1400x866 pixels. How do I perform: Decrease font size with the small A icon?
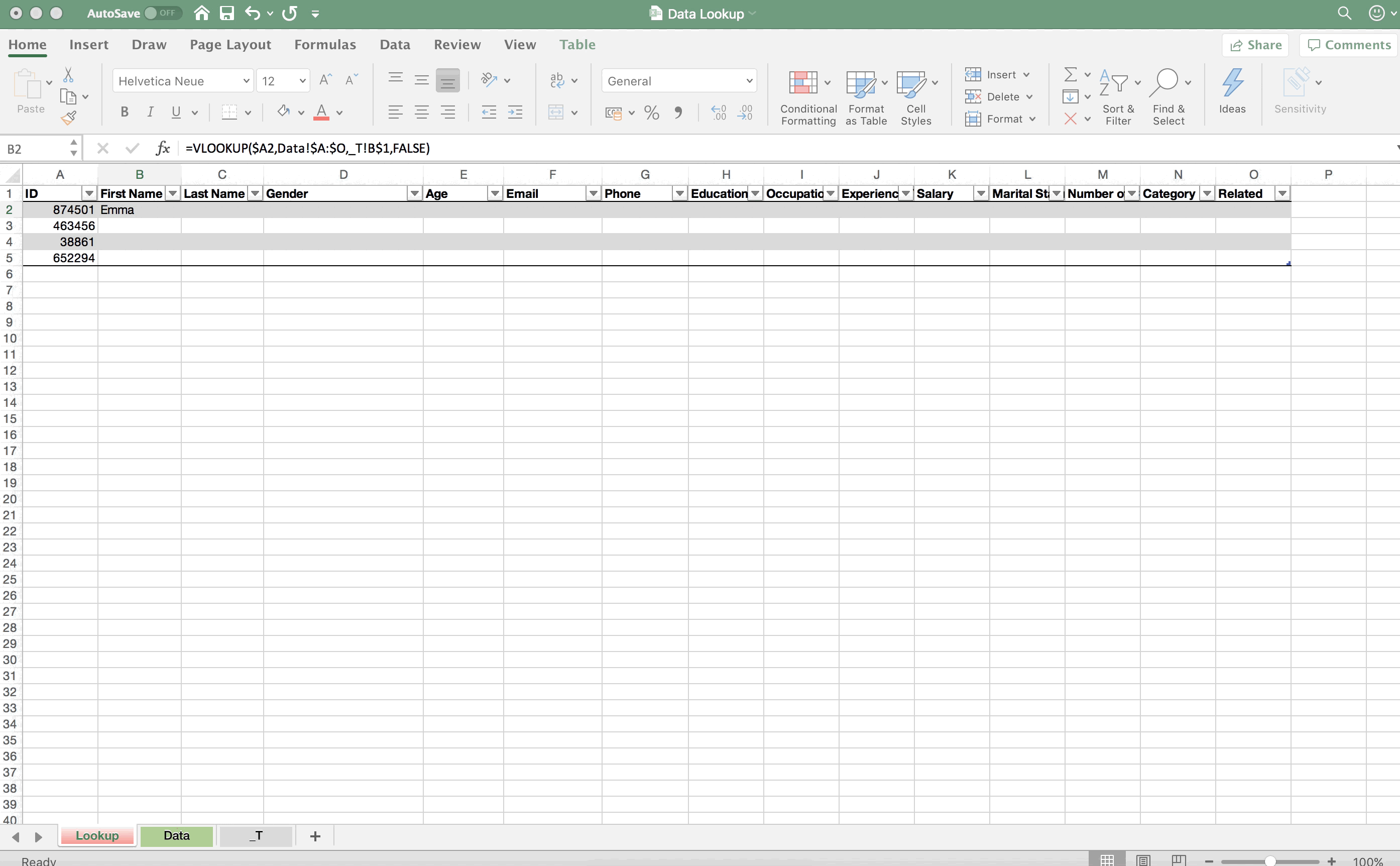[x=351, y=80]
